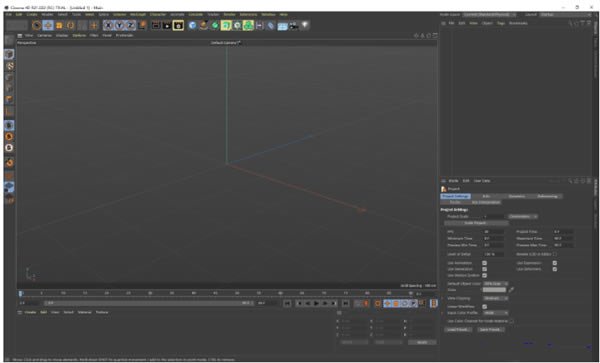Toggle the Y axis lock
The width and height of the screenshot is (600, 363).
click(119, 26)
